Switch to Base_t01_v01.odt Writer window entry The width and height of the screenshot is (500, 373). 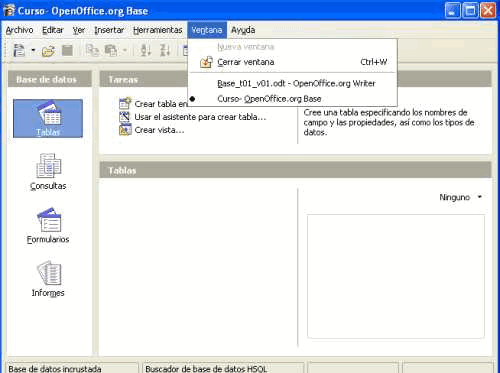(293, 83)
